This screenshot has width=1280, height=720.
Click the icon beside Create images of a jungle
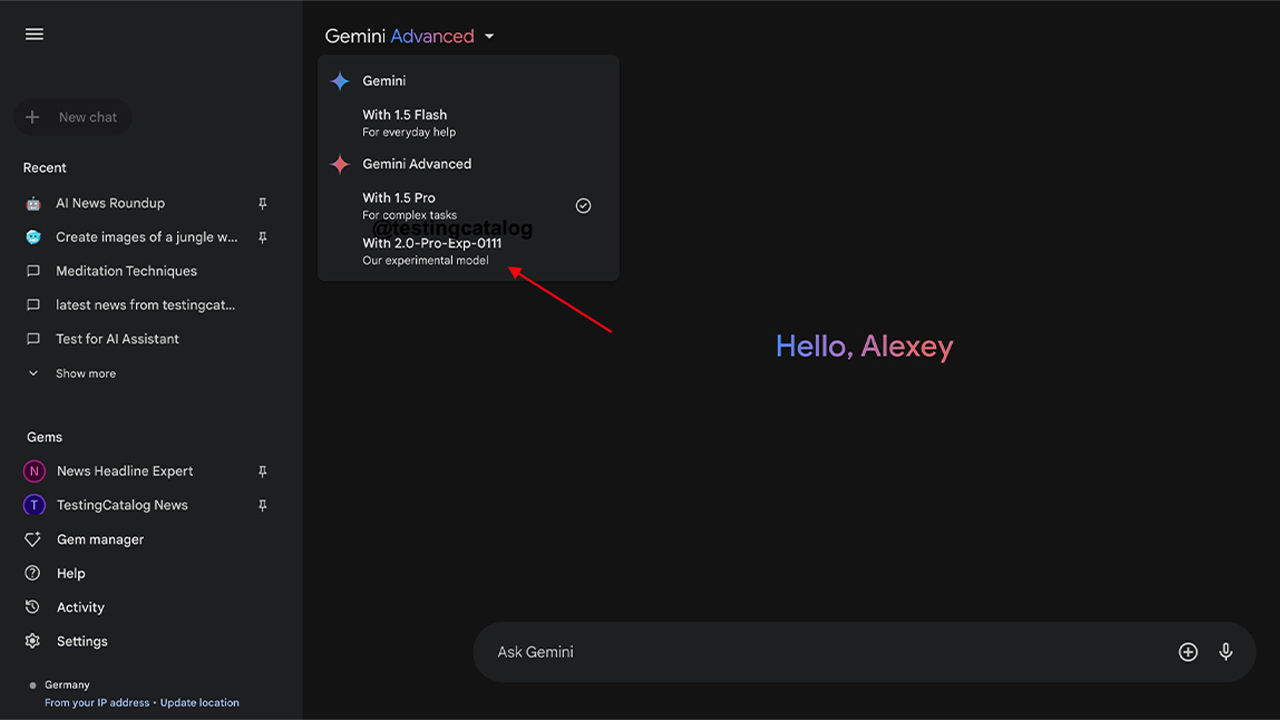pos(34,237)
